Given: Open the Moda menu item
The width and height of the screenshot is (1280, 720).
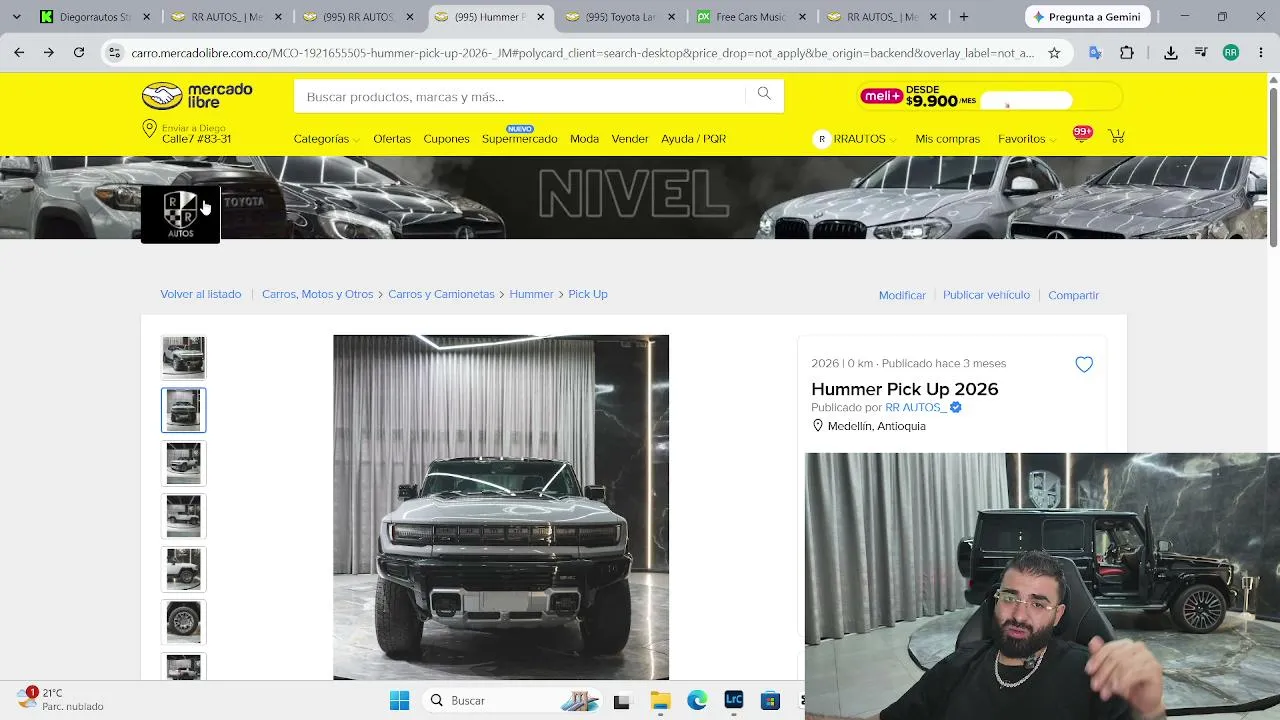Looking at the screenshot, I should point(584,139).
